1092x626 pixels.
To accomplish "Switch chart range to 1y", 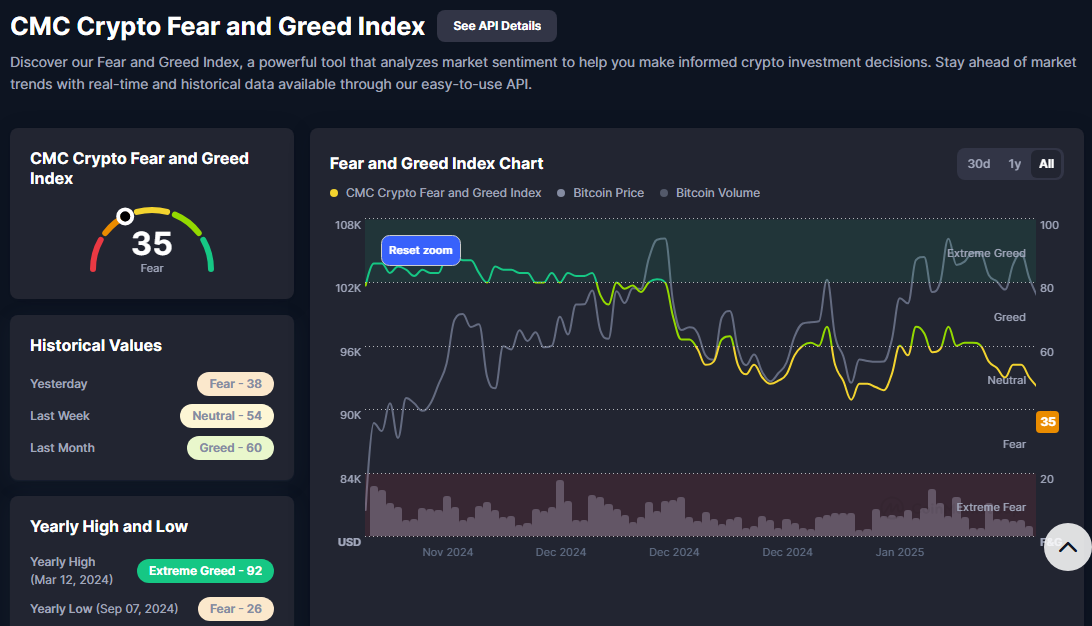I will coord(1014,164).
